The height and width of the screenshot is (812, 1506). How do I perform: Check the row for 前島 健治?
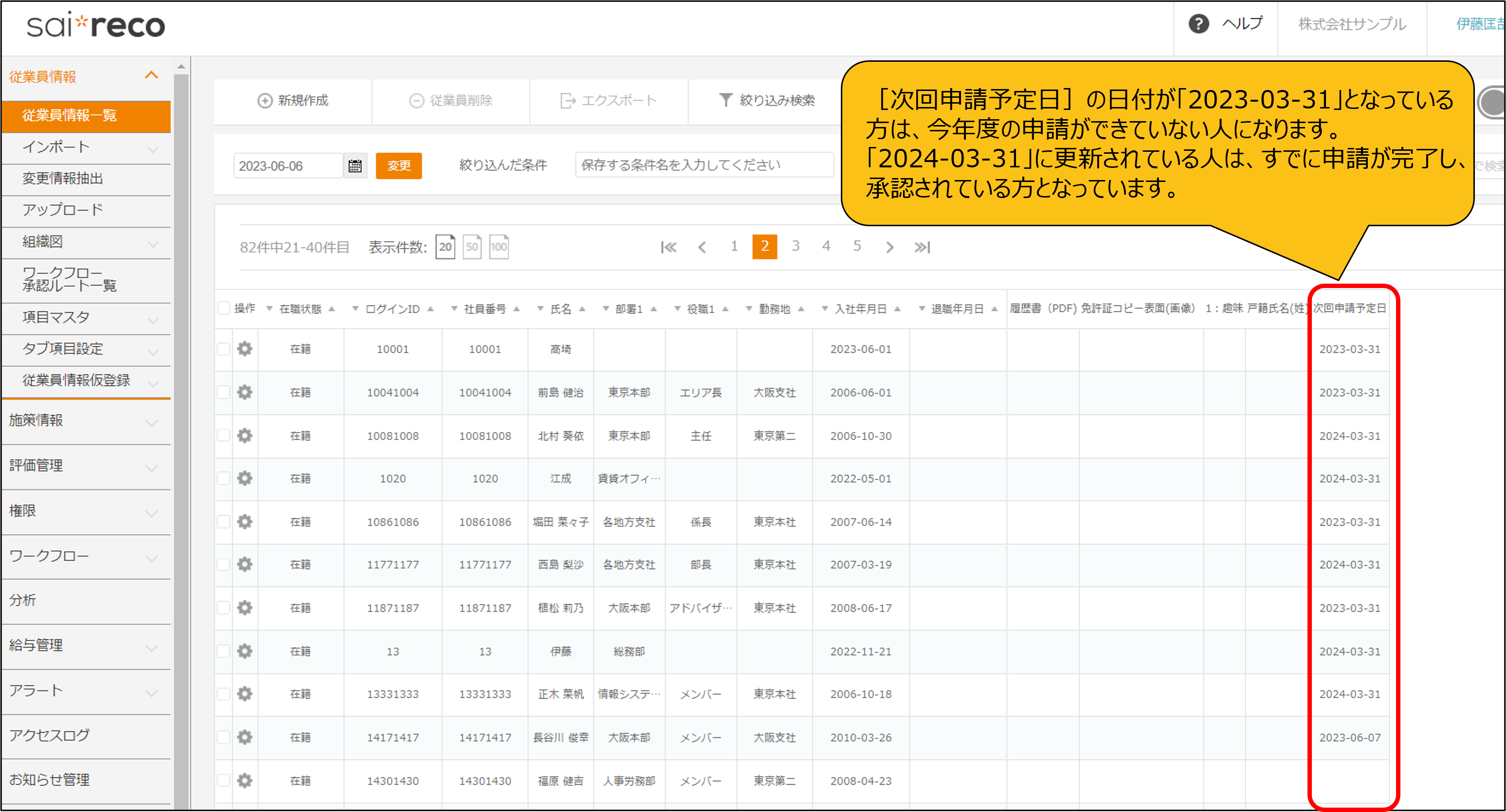[x=223, y=392]
